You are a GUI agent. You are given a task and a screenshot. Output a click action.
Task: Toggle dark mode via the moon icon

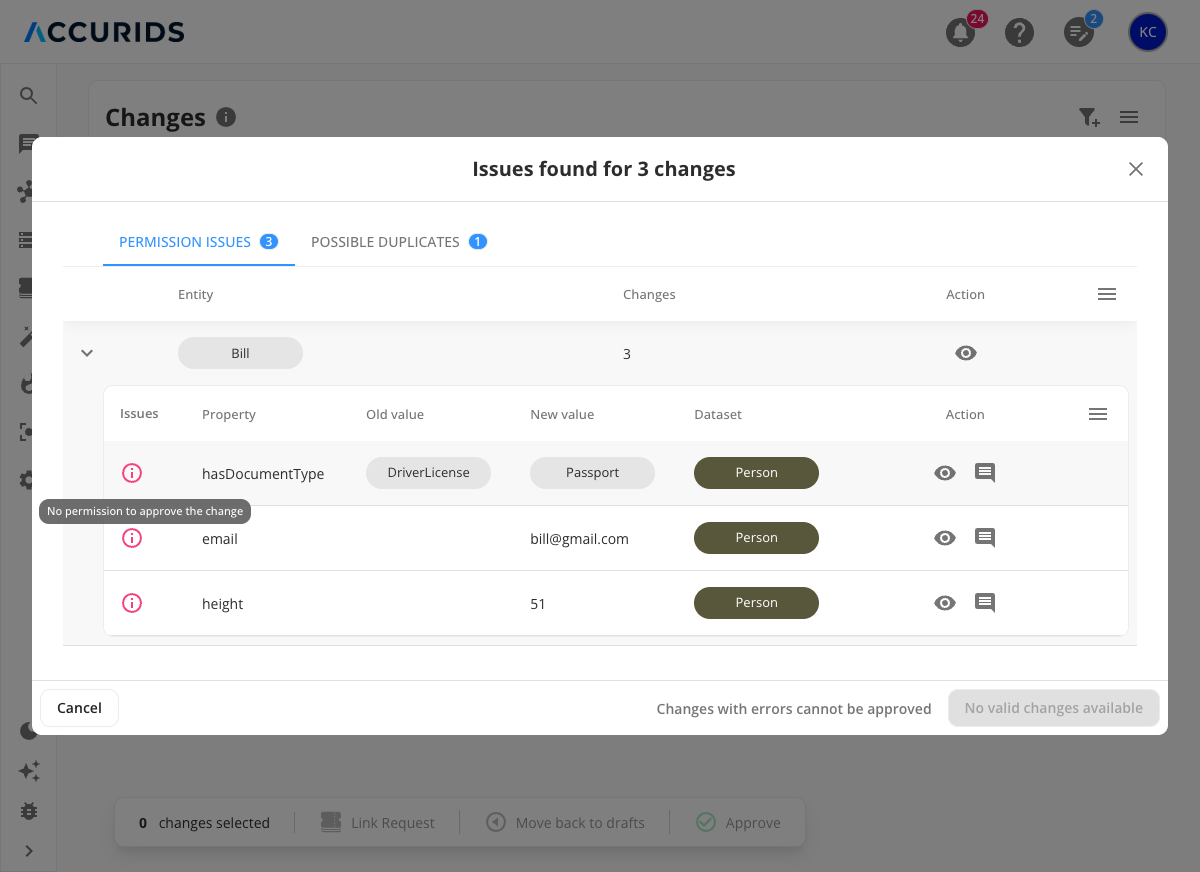(29, 730)
